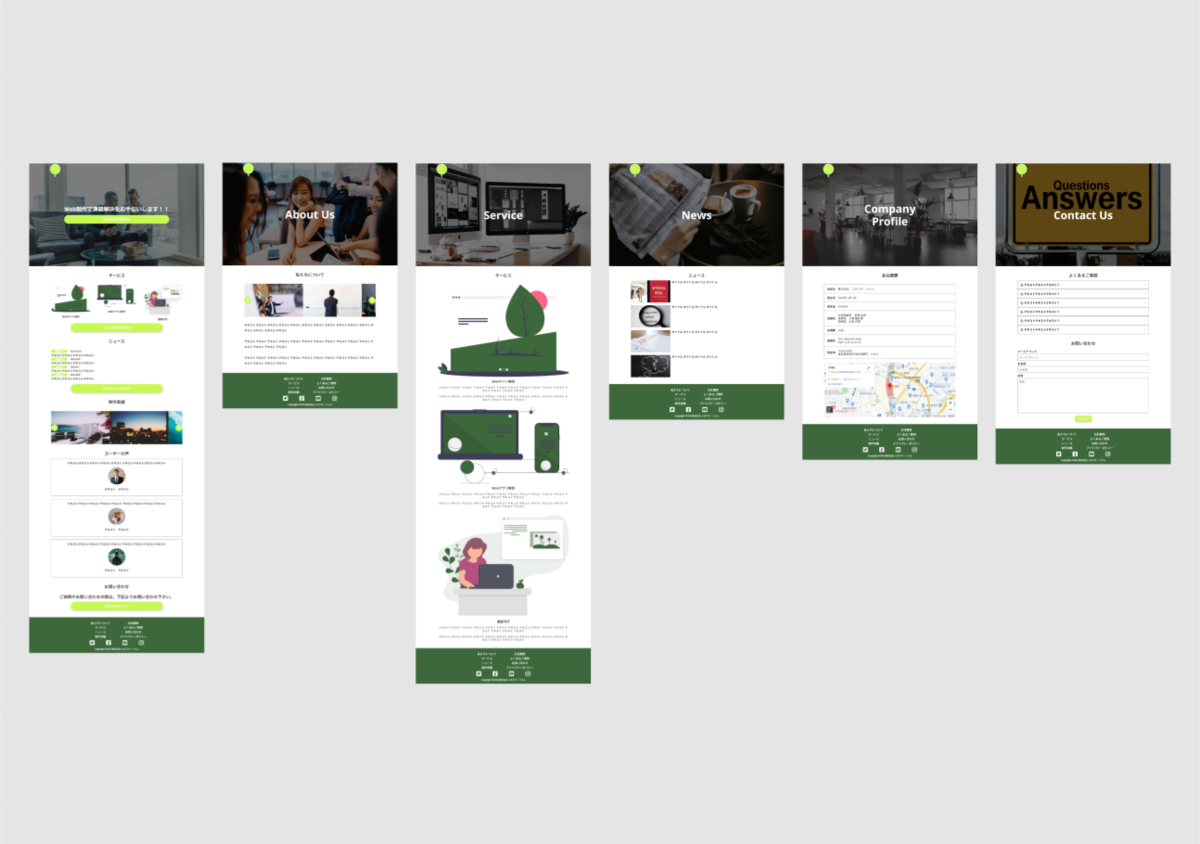Screen dimensions: 1200x844
Task: Click the Facebook icon in the News page footer
Action: (688, 410)
